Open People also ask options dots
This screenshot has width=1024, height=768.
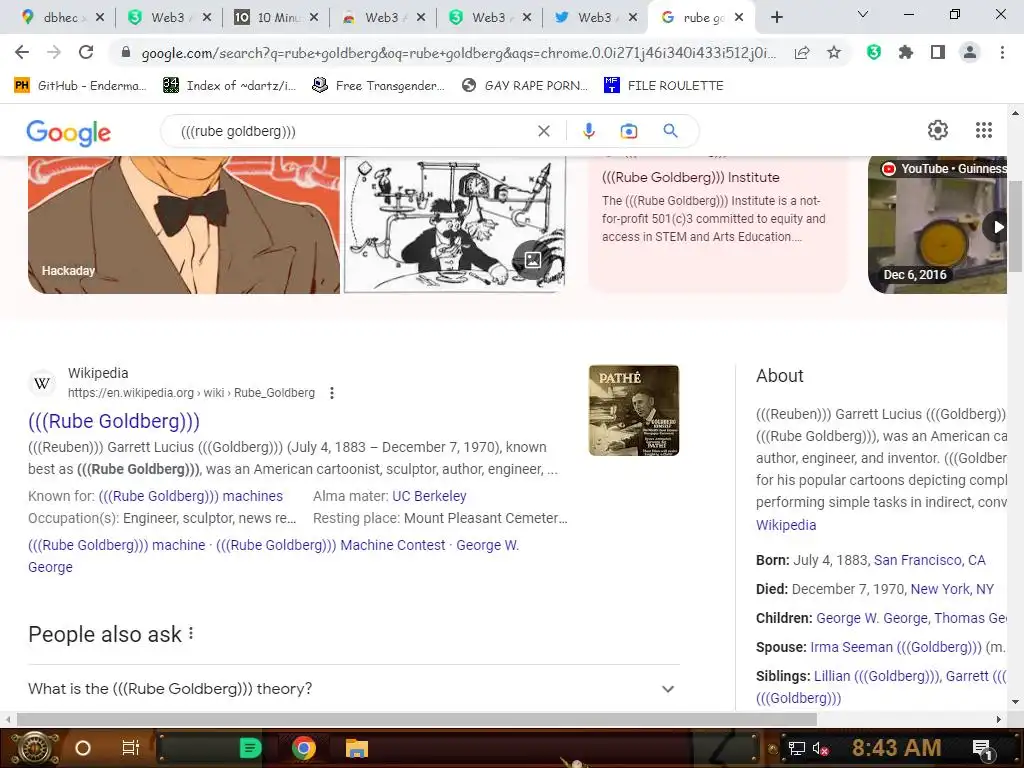tap(191, 633)
